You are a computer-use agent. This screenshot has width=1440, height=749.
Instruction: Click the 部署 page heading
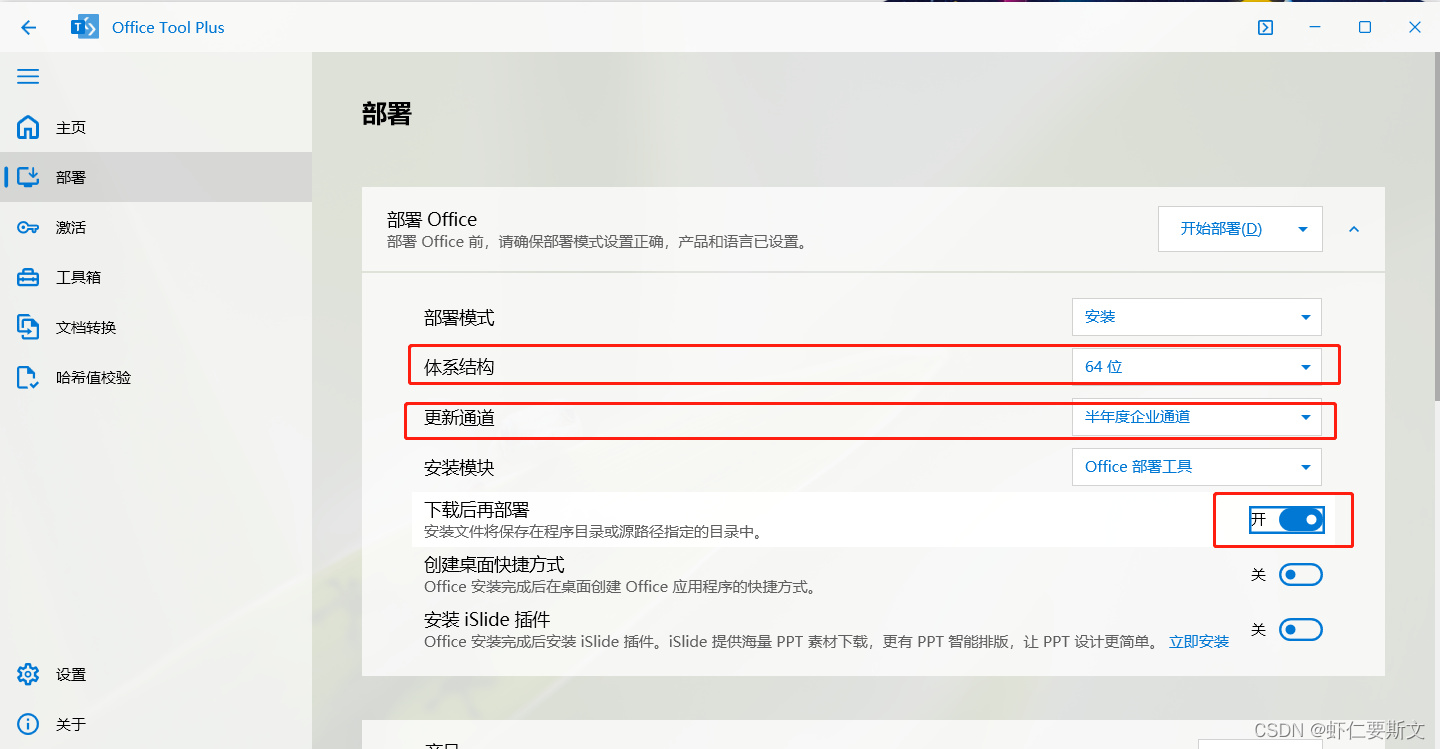pos(387,114)
